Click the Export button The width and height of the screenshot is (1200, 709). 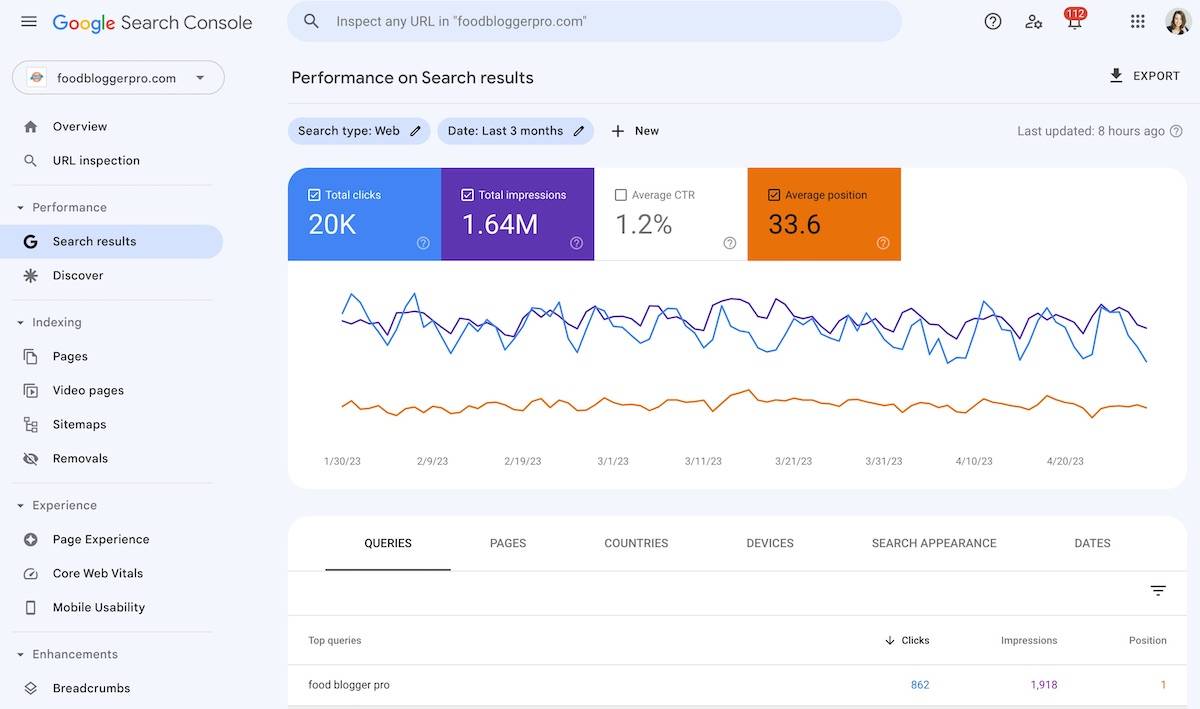1145,76
